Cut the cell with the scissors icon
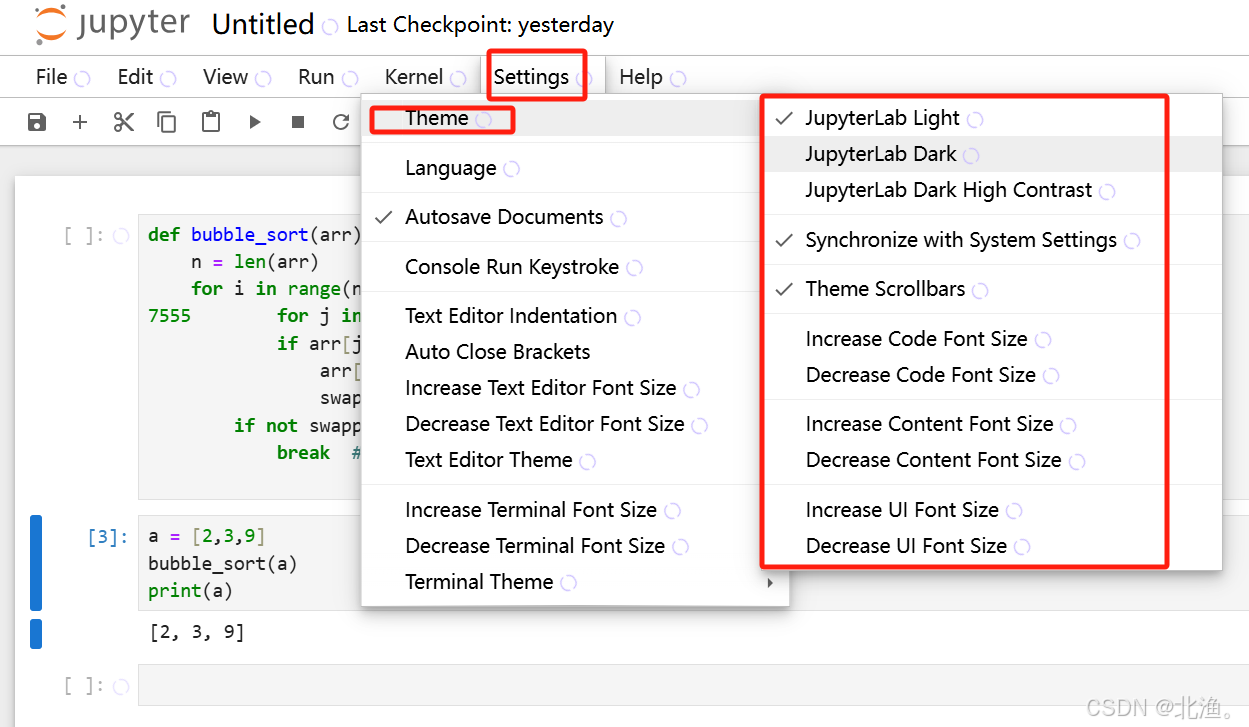The image size is (1249, 727). (124, 122)
